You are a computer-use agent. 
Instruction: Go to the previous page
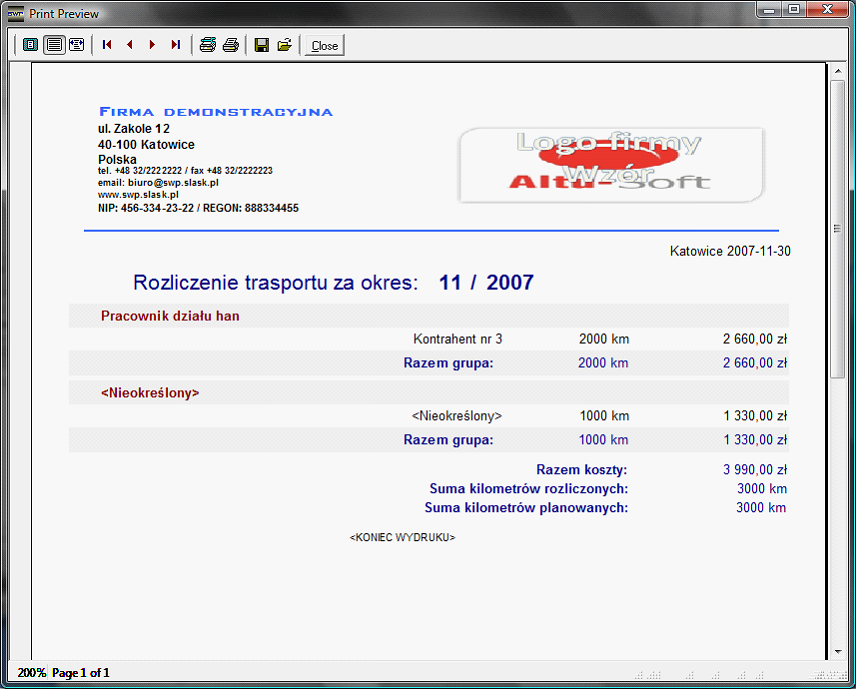[130, 45]
